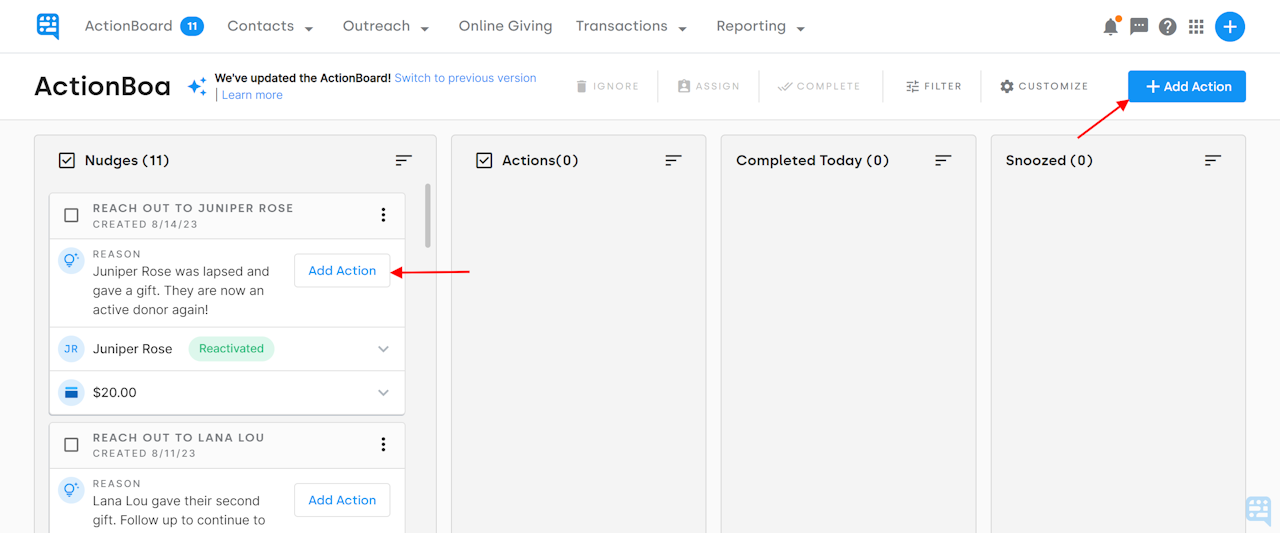The width and height of the screenshot is (1280, 533).
Task: Click the Assign toolbar button
Action: pyautogui.click(x=709, y=86)
